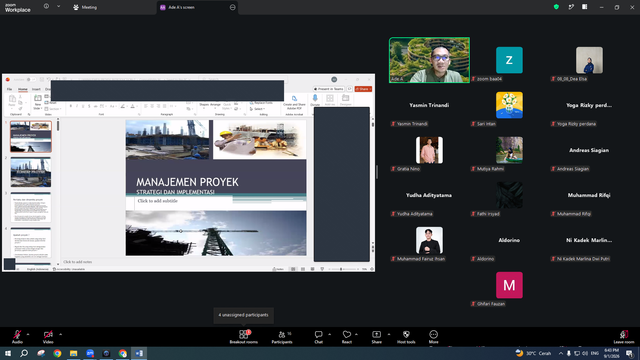Click red Share button in PowerPoint
Viewport: 640px width, 360px height.
(363, 89)
